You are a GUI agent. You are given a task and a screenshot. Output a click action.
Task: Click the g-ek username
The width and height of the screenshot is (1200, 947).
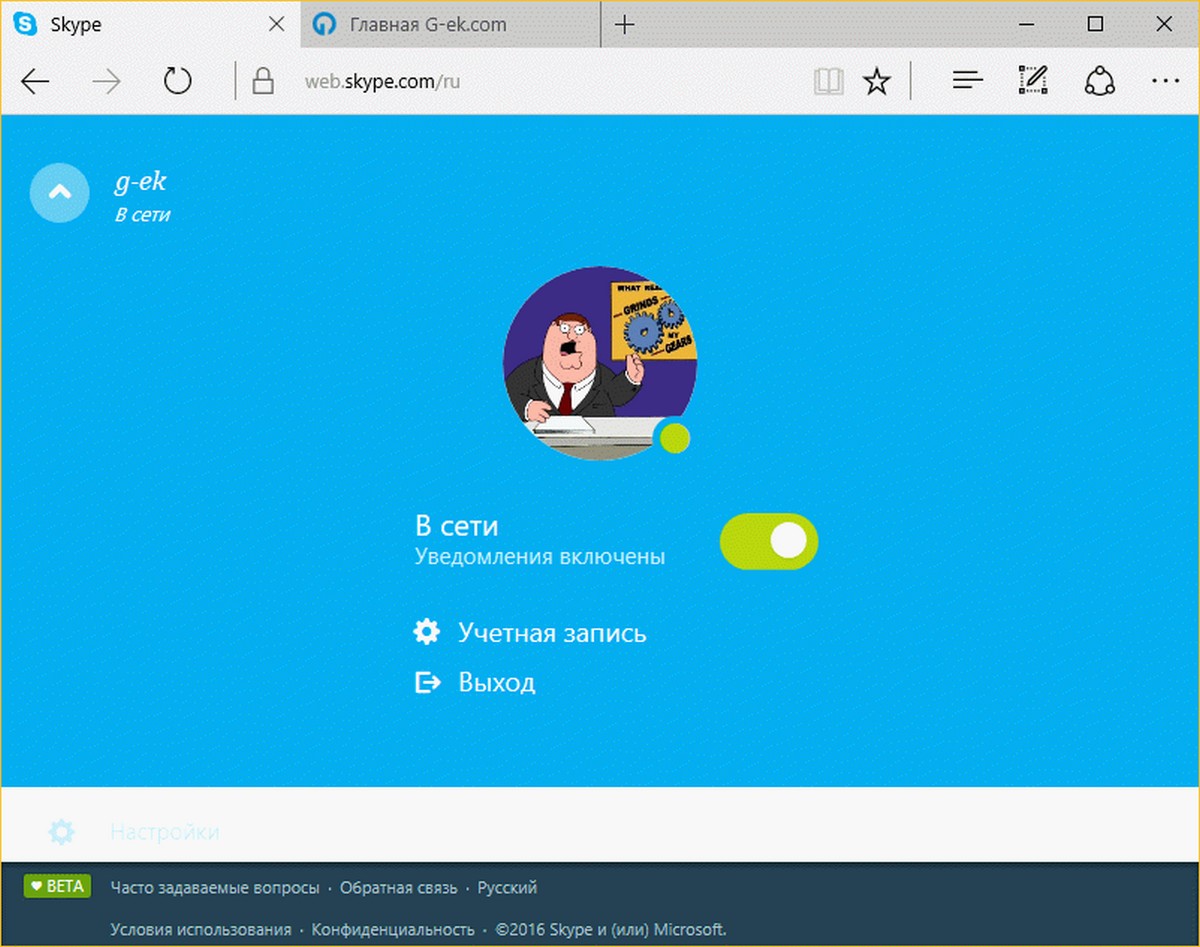[141, 182]
